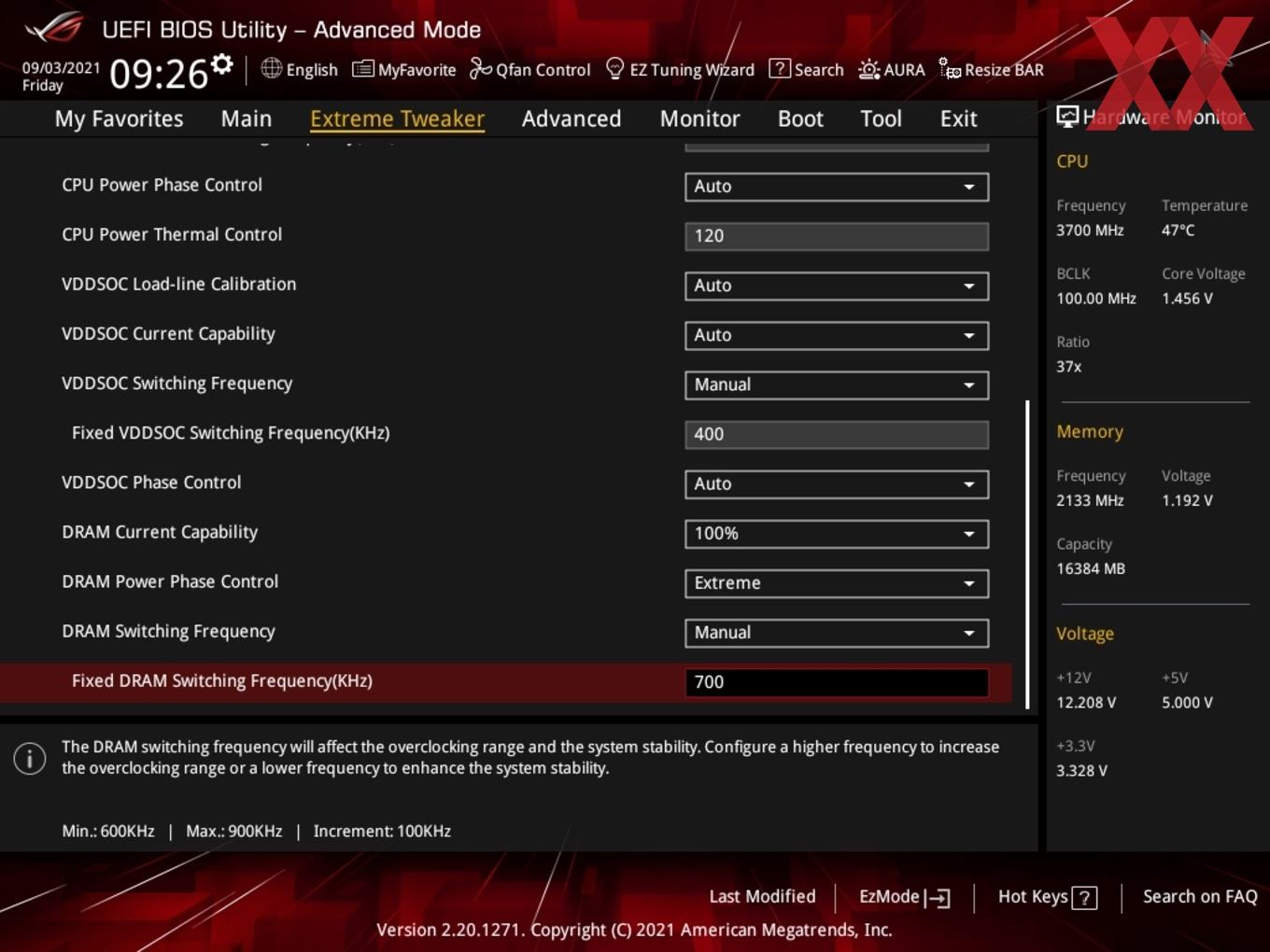The height and width of the screenshot is (952, 1270).
Task: Click +3.3V 3.328 V reading
Action: point(1081,771)
